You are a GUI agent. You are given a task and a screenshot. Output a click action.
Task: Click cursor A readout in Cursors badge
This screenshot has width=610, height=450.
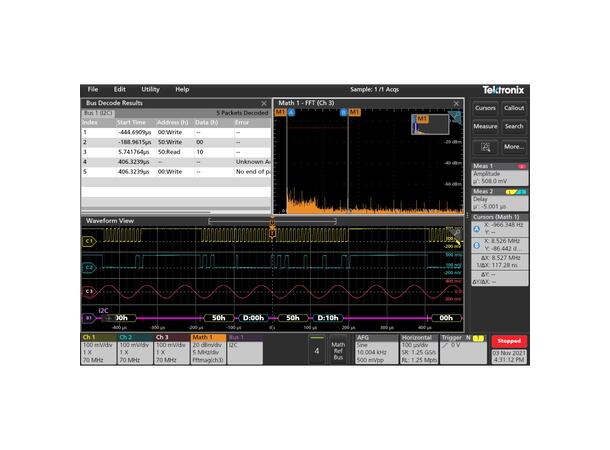point(500,229)
